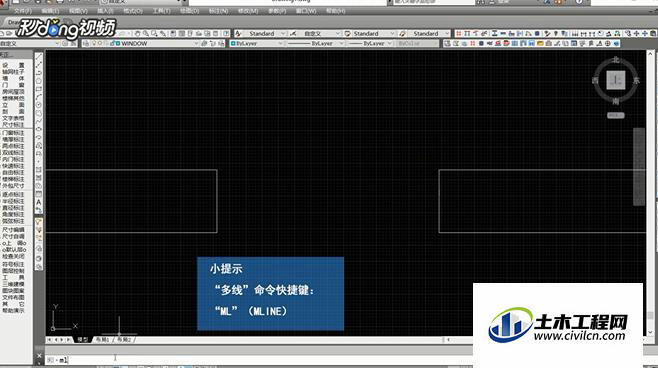The height and width of the screenshot is (368, 658).
Task: Click 尺寸编辑 in side panel
Action: pyautogui.click(x=13, y=230)
